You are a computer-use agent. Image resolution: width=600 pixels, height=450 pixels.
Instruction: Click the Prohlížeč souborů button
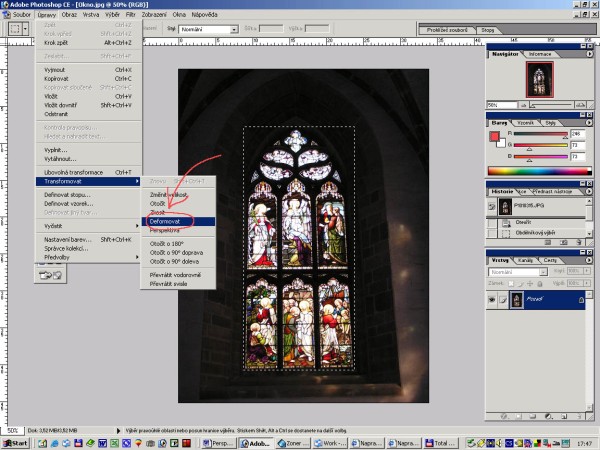pyautogui.click(x=449, y=30)
